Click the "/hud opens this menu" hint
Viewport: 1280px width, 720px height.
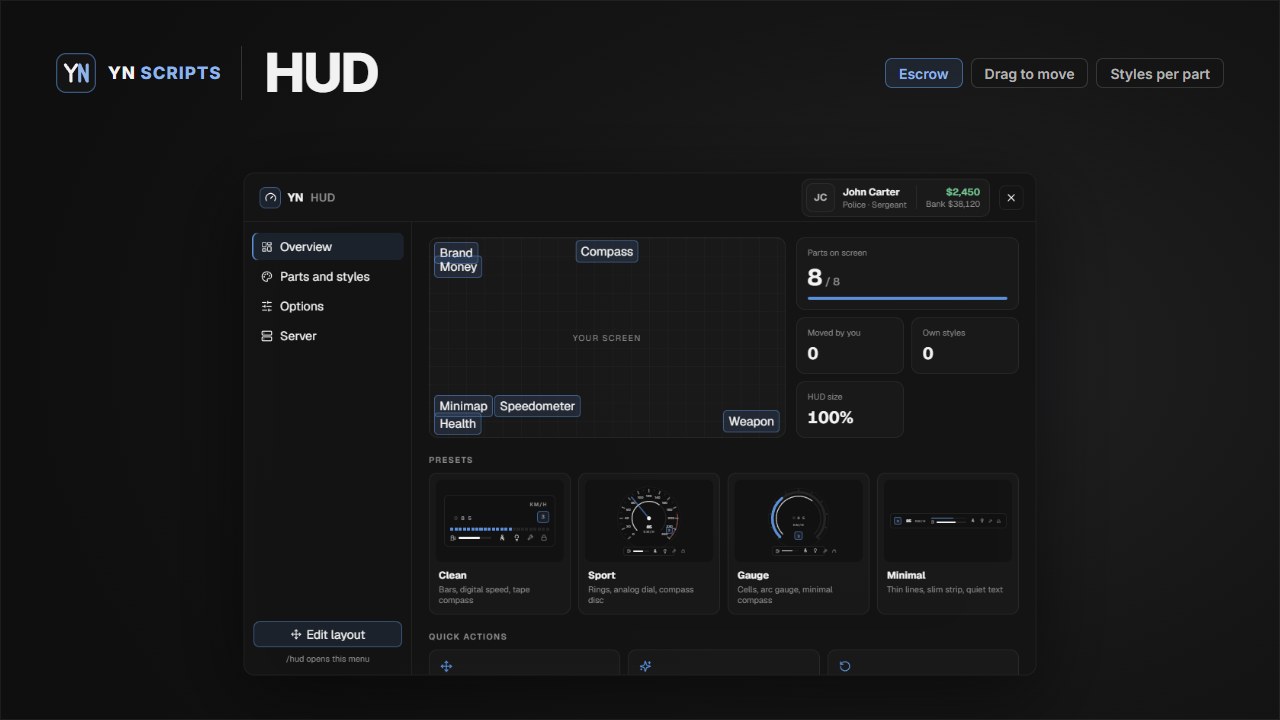pos(328,659)
